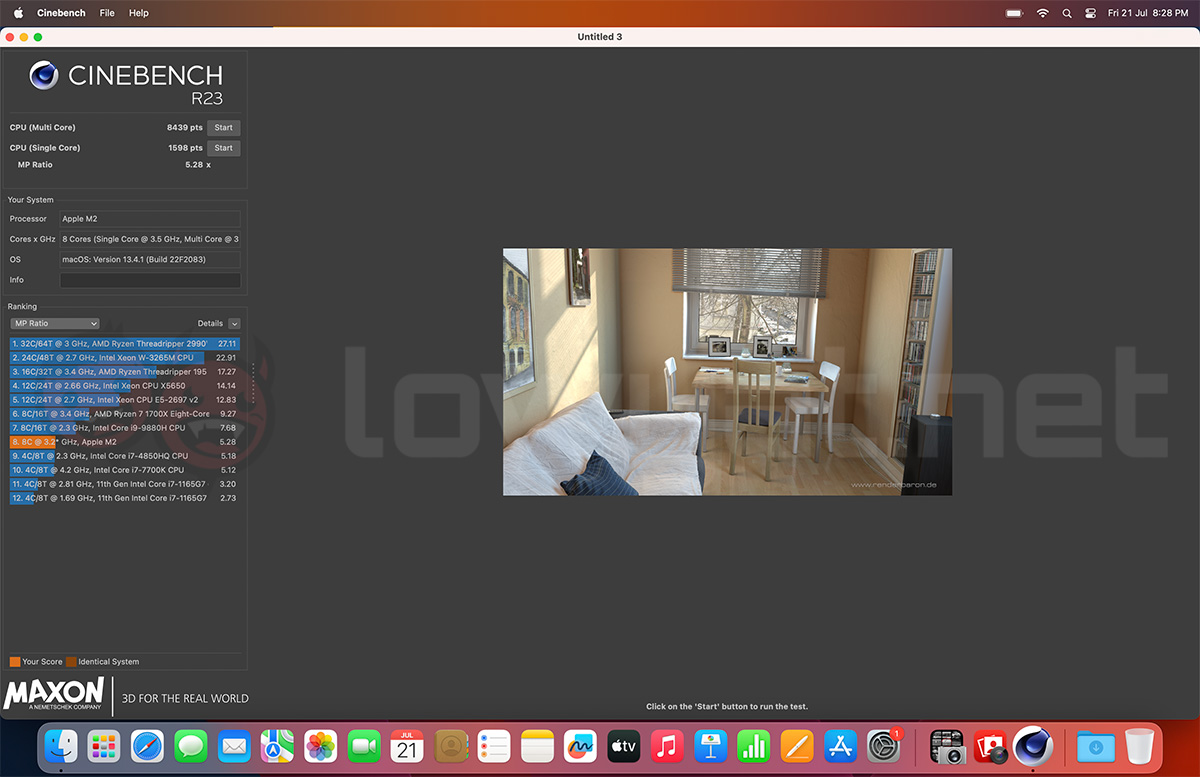1200x777 pixels.
Task: Open the Downloads folder in the Dock
Action: (1096, 746)
